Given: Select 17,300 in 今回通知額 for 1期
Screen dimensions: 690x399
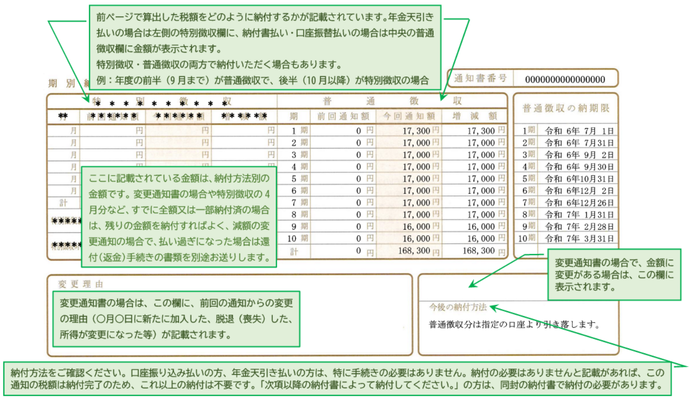Looking at the screenshot, I should tap(416, 131).
